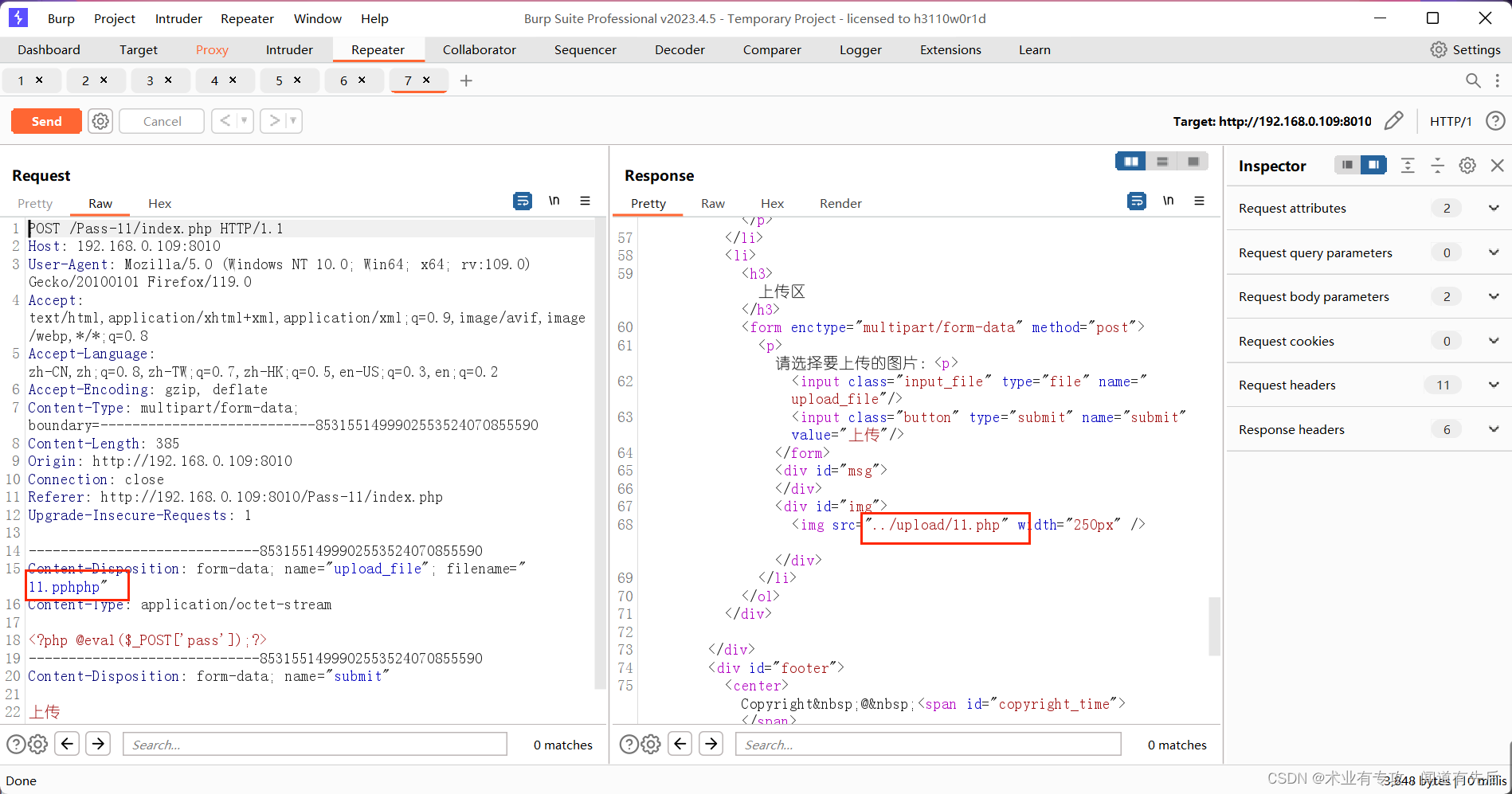Image resolution: width=1512 pixels, height=794 pixels.
Task: Go to next Response search match
Action: pyautogui.click(x=711, y=744)
